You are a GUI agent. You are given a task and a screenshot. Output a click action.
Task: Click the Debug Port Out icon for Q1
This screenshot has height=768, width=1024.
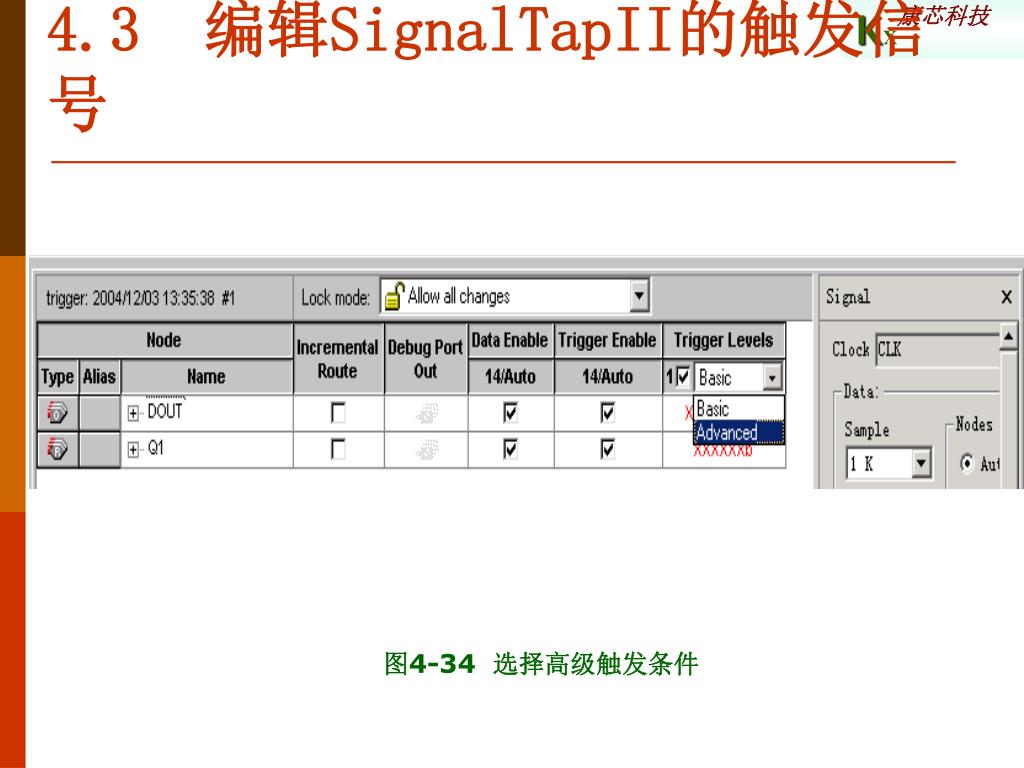pos(426,449)
